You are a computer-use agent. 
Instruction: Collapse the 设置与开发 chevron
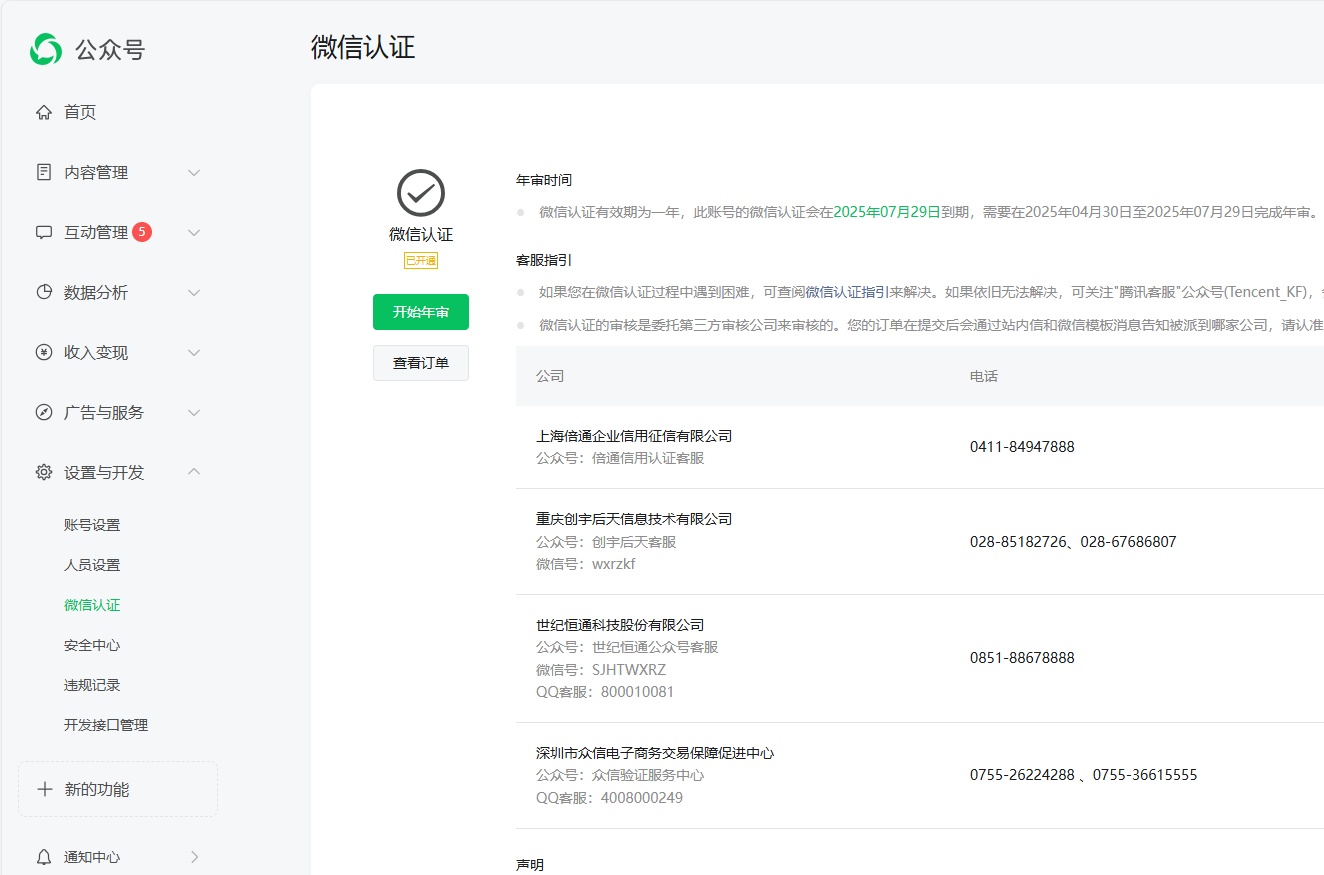coord(194,472)
